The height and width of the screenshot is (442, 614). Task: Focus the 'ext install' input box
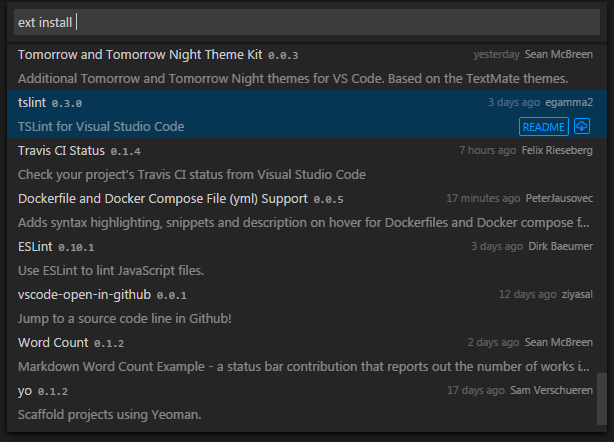click(x=306, y=22)
